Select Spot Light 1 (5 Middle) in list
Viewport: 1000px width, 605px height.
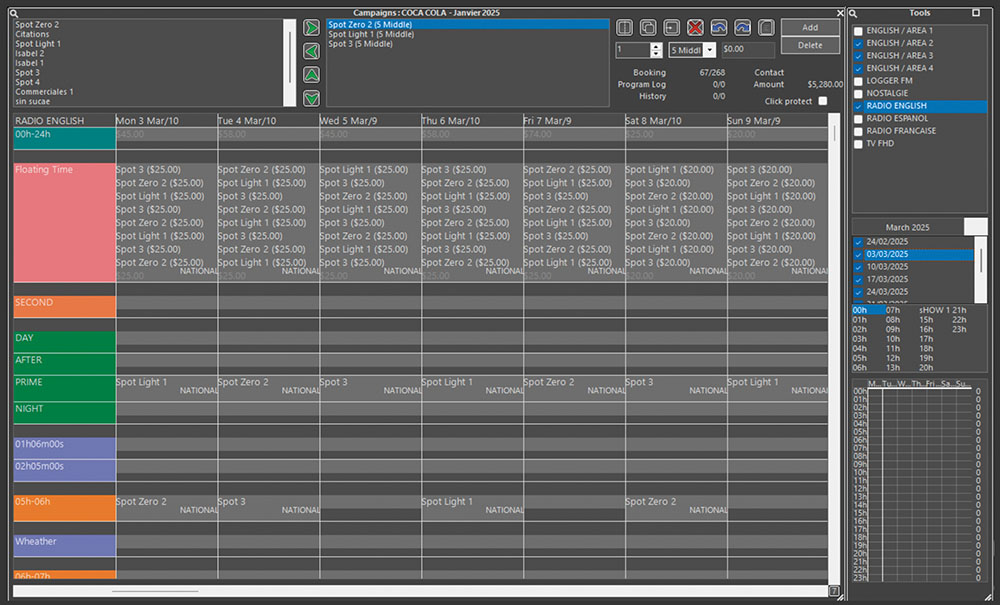coord(371,34)
